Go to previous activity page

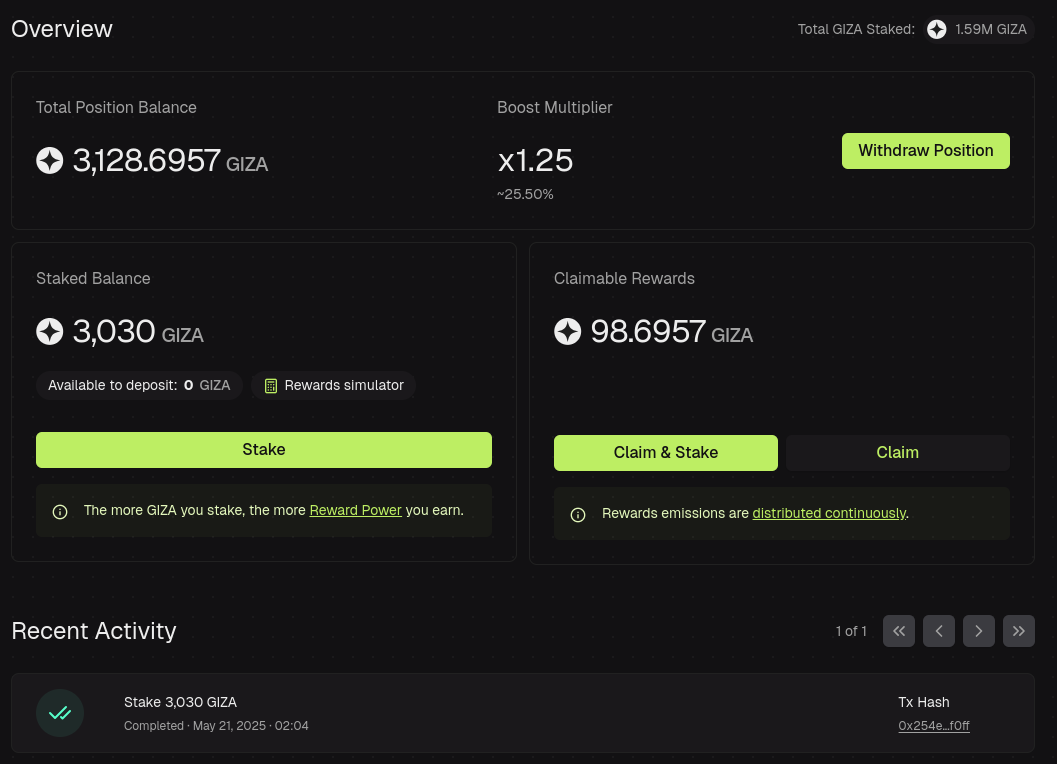tap(939, 631)
